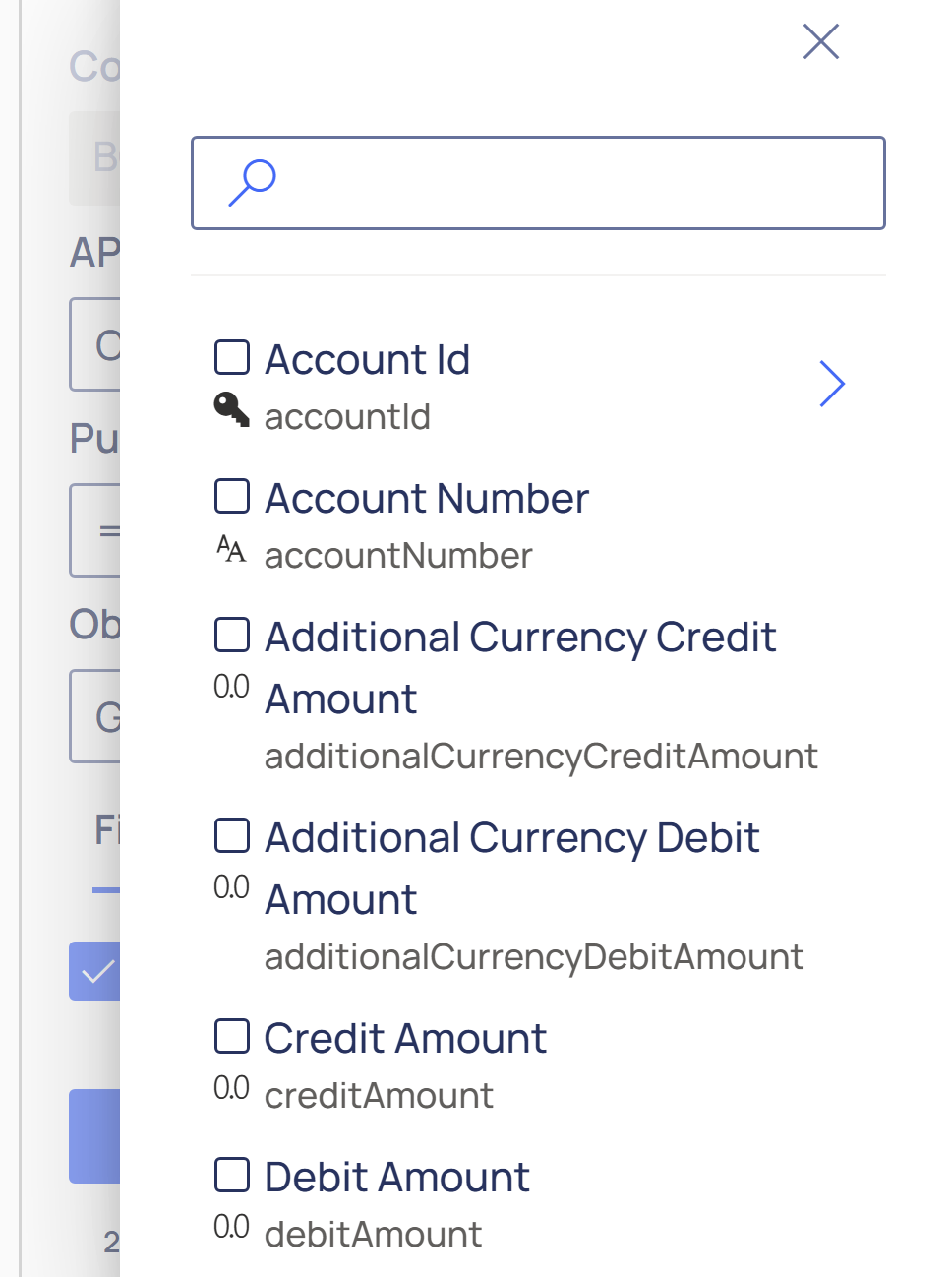Select the Additional Currency Debit Amount checkbox
The height and width of the screenshot is (1277, 952).
click(x=232, y=835)
